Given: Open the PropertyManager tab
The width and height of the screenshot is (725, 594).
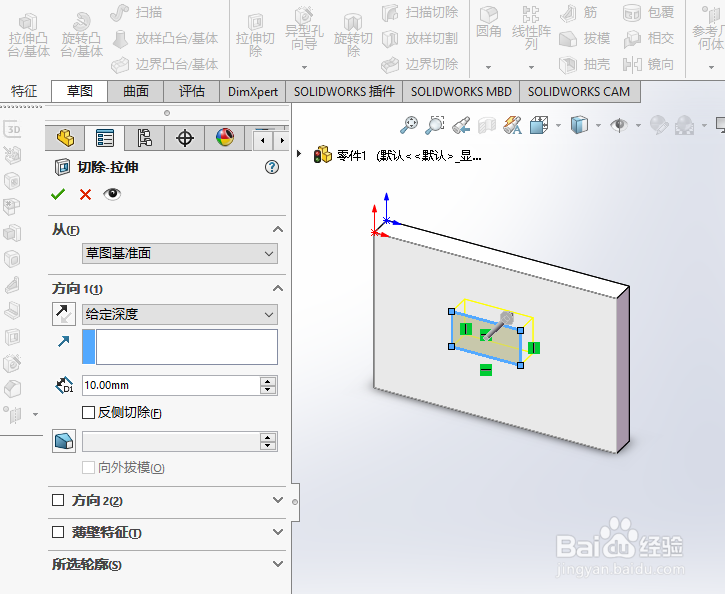Looking at the screenshot, I should [x=105, y=138].
